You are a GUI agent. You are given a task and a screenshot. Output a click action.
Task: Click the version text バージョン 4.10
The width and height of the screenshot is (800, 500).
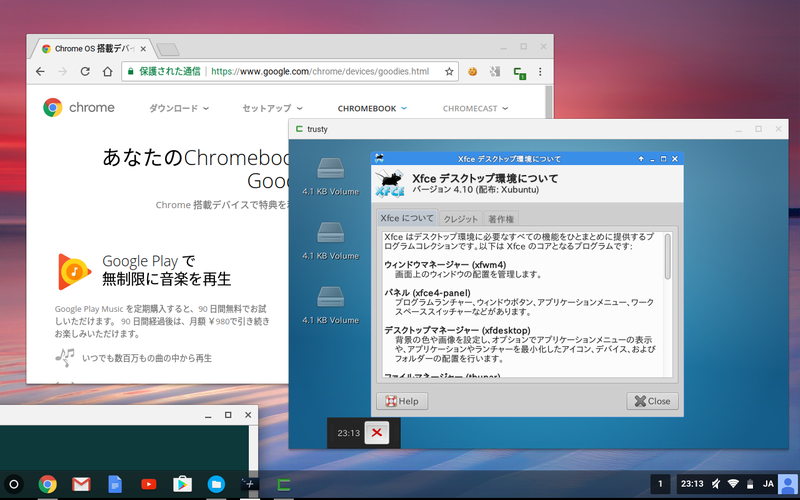click(442, 190)
